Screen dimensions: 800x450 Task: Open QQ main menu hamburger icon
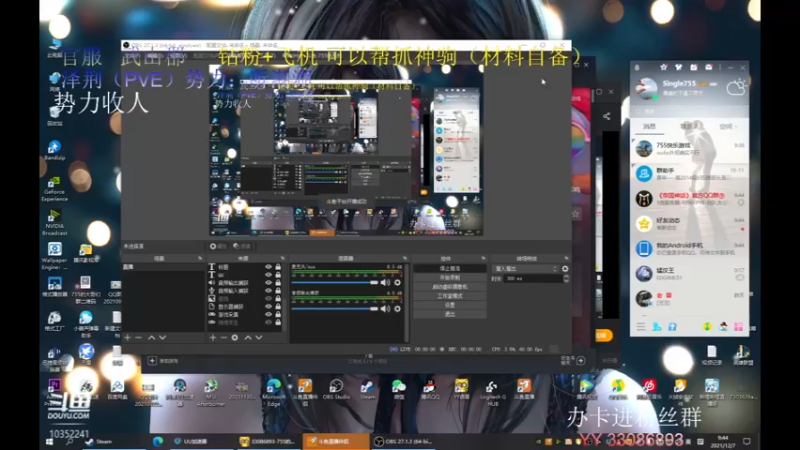coord(641,327)
